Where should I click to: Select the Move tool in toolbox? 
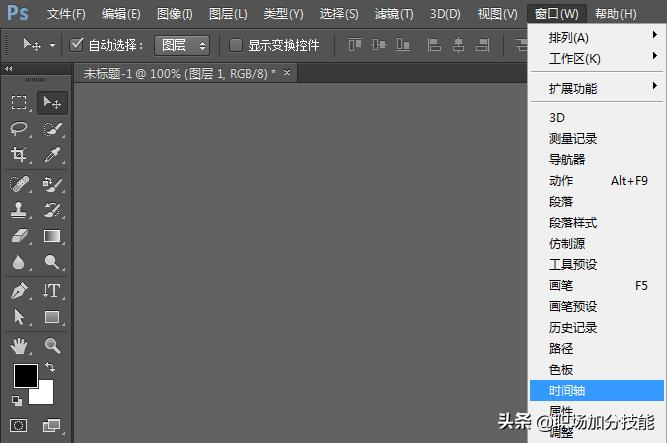click(52, 103)
